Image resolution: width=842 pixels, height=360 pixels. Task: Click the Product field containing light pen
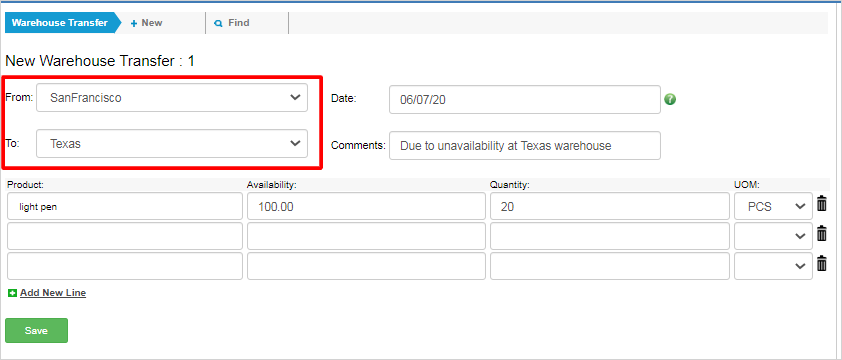coord(125,206)
